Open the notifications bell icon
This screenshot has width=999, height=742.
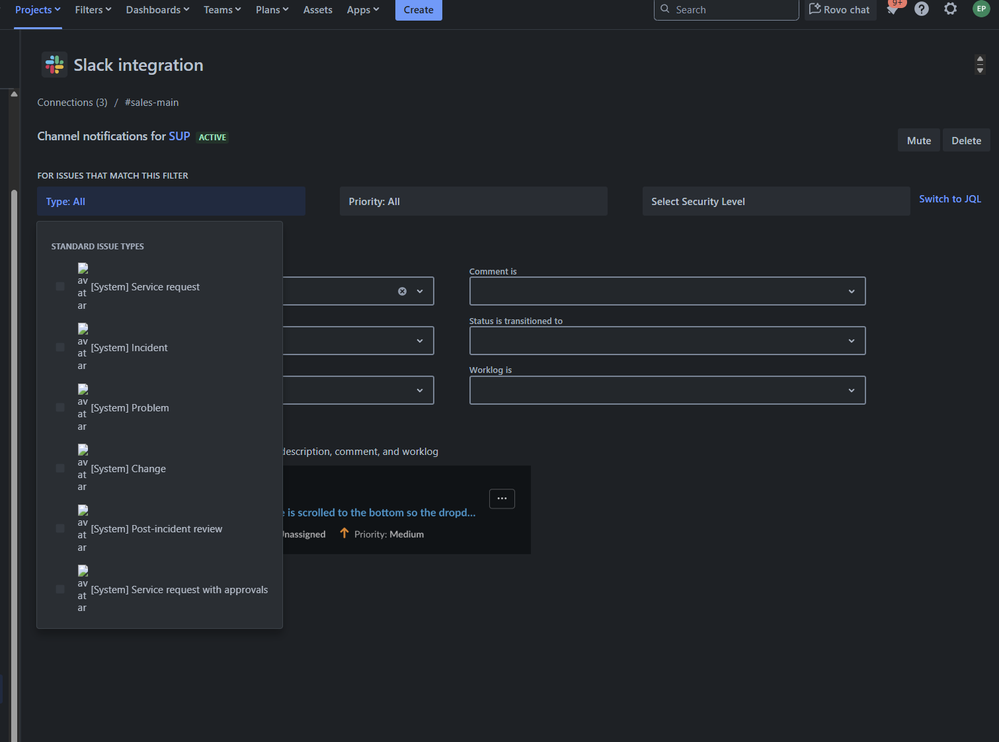coord(893,9)
